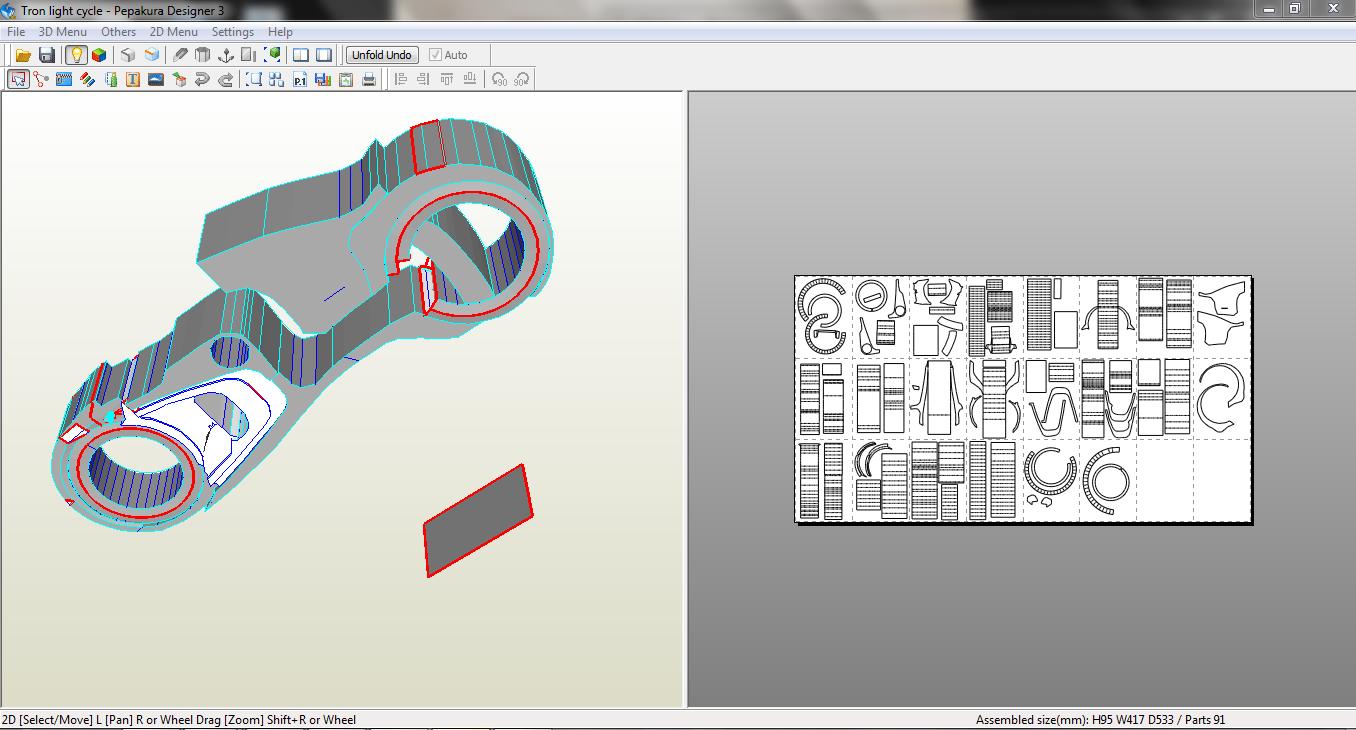Click the dashed rectangle selection icon
The width and height of the screenshot is (1356, 730).
pyautogui.click(x=254, y=79)
